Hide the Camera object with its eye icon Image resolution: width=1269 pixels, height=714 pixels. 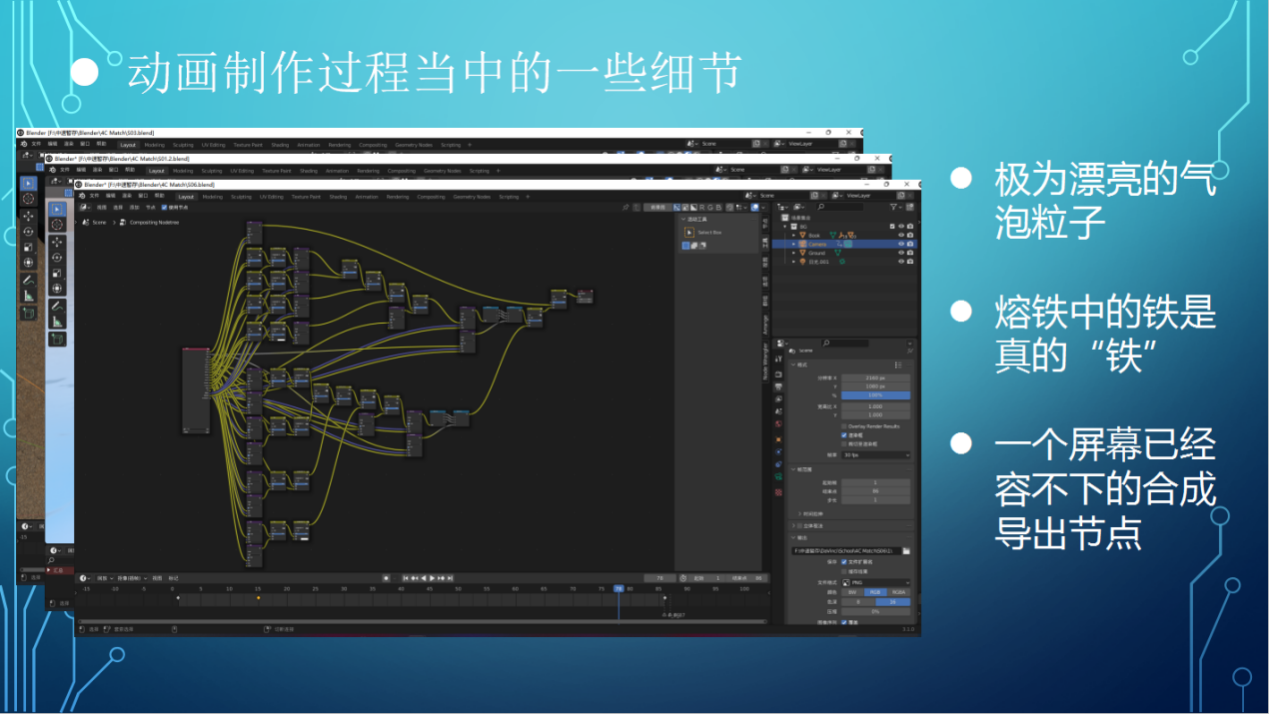900,244
